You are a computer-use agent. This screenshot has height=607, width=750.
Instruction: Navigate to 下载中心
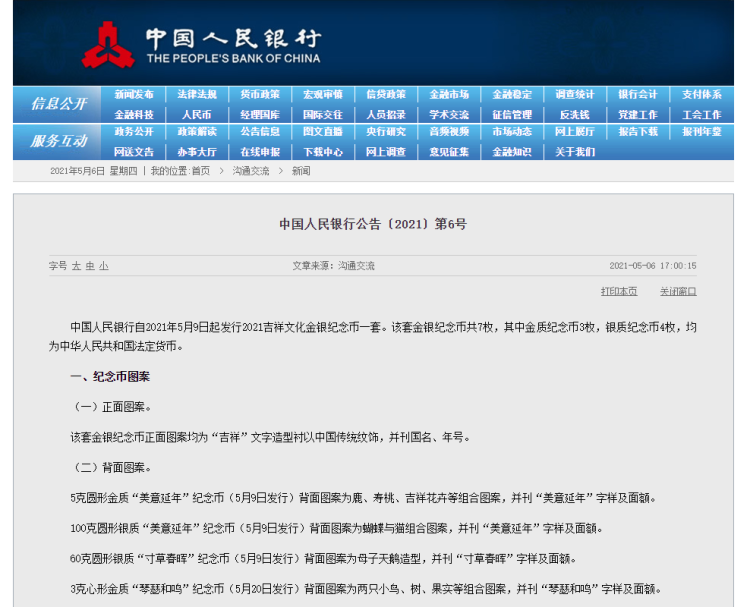pos(323,152)
